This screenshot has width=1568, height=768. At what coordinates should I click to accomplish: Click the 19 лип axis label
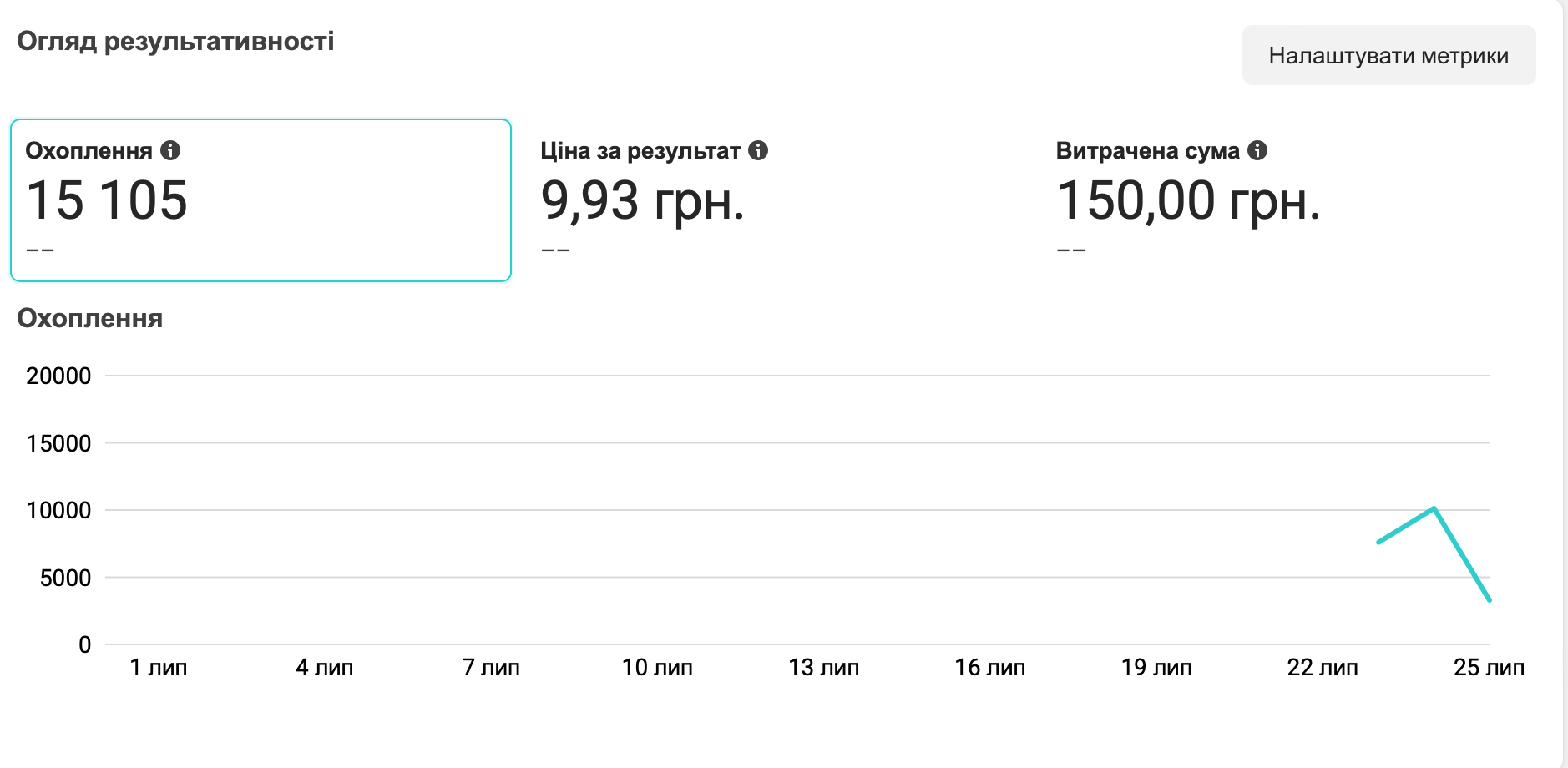pos(1156,668)
